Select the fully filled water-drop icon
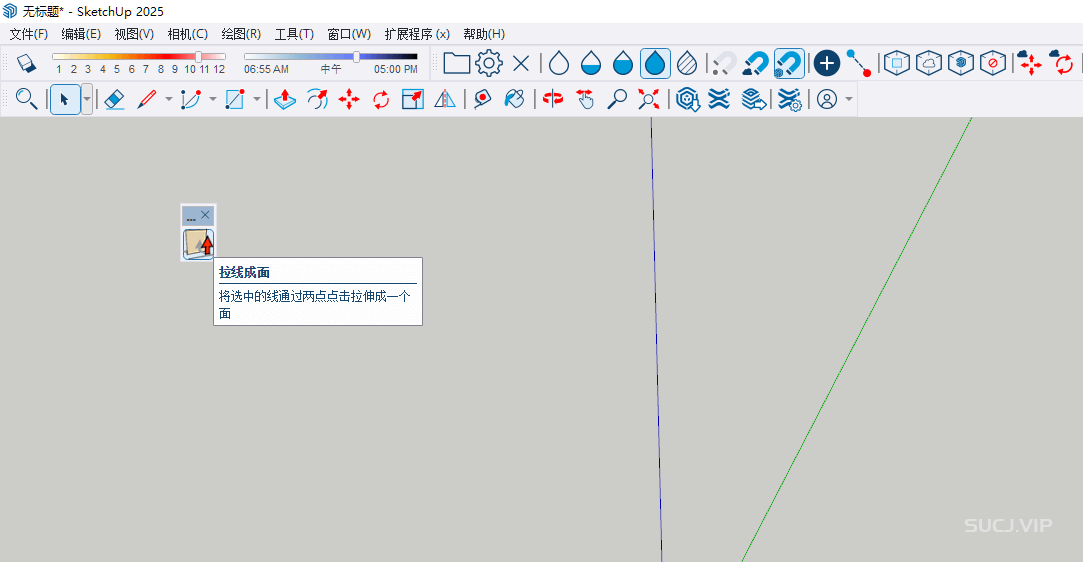The width and height of the screenshot is (1083, 562). click(x=655, y=64)
